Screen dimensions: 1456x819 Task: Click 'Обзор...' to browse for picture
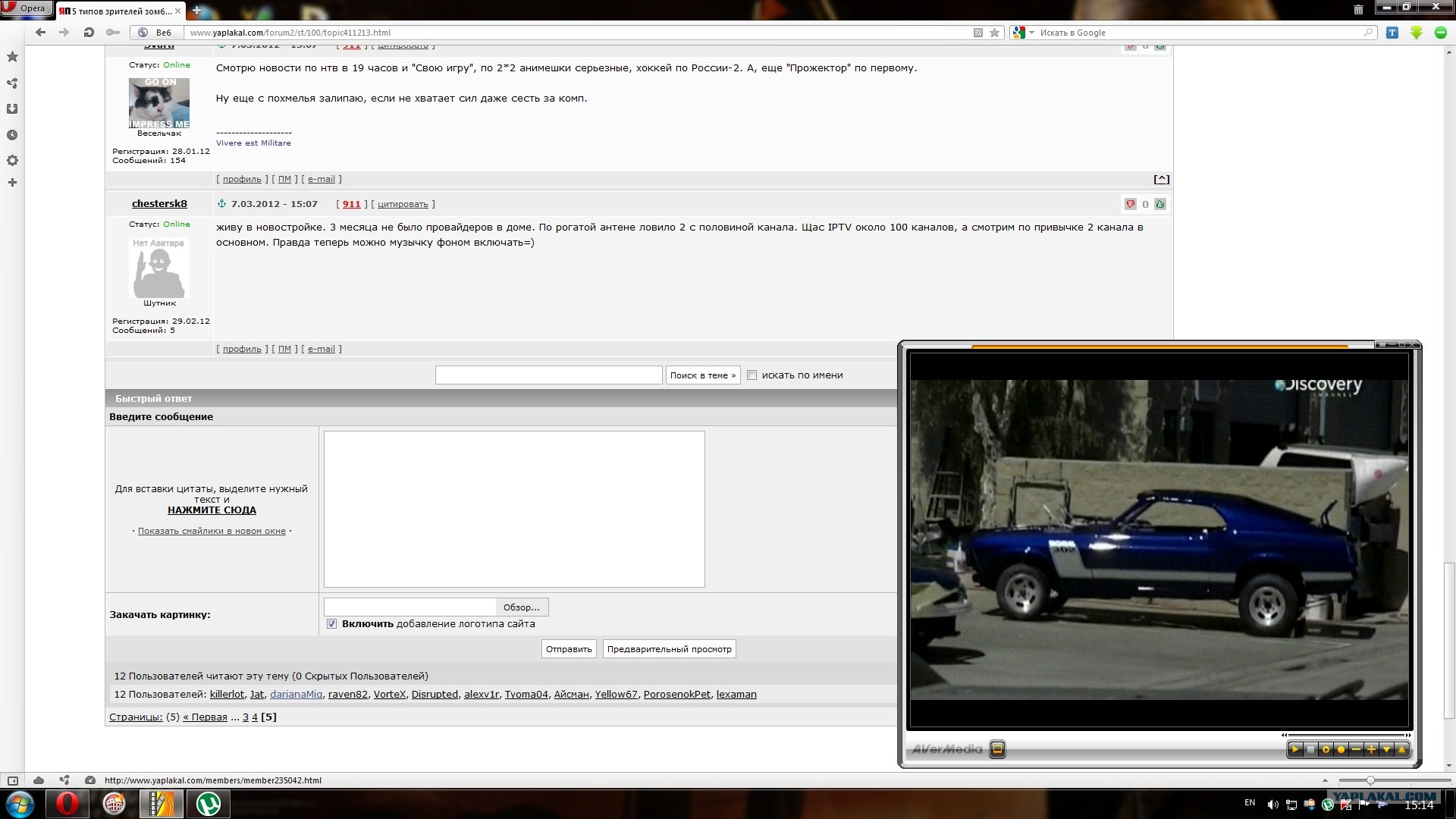pos(522,607)
